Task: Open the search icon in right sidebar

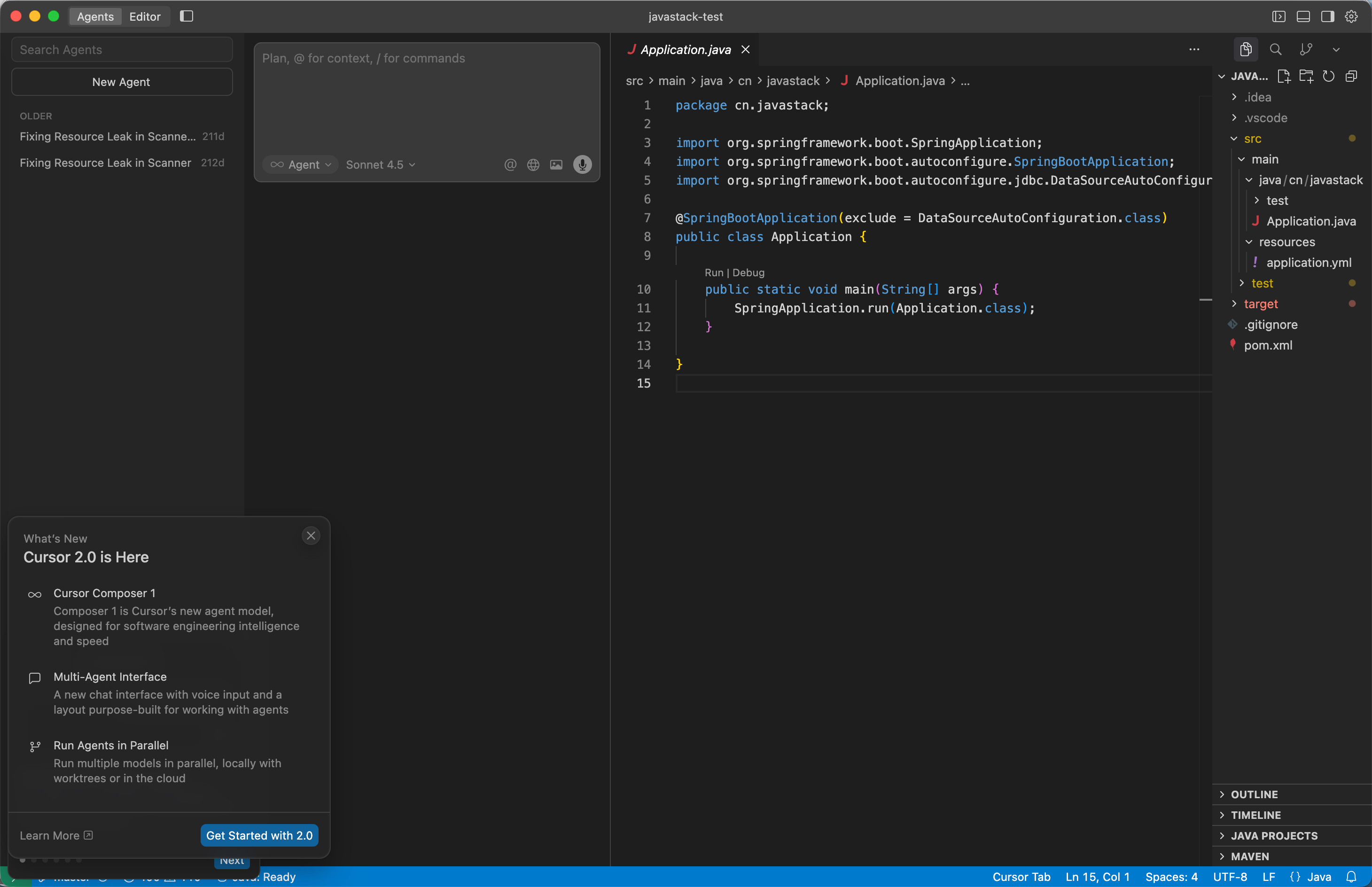Action: [x=1275, y=49]
